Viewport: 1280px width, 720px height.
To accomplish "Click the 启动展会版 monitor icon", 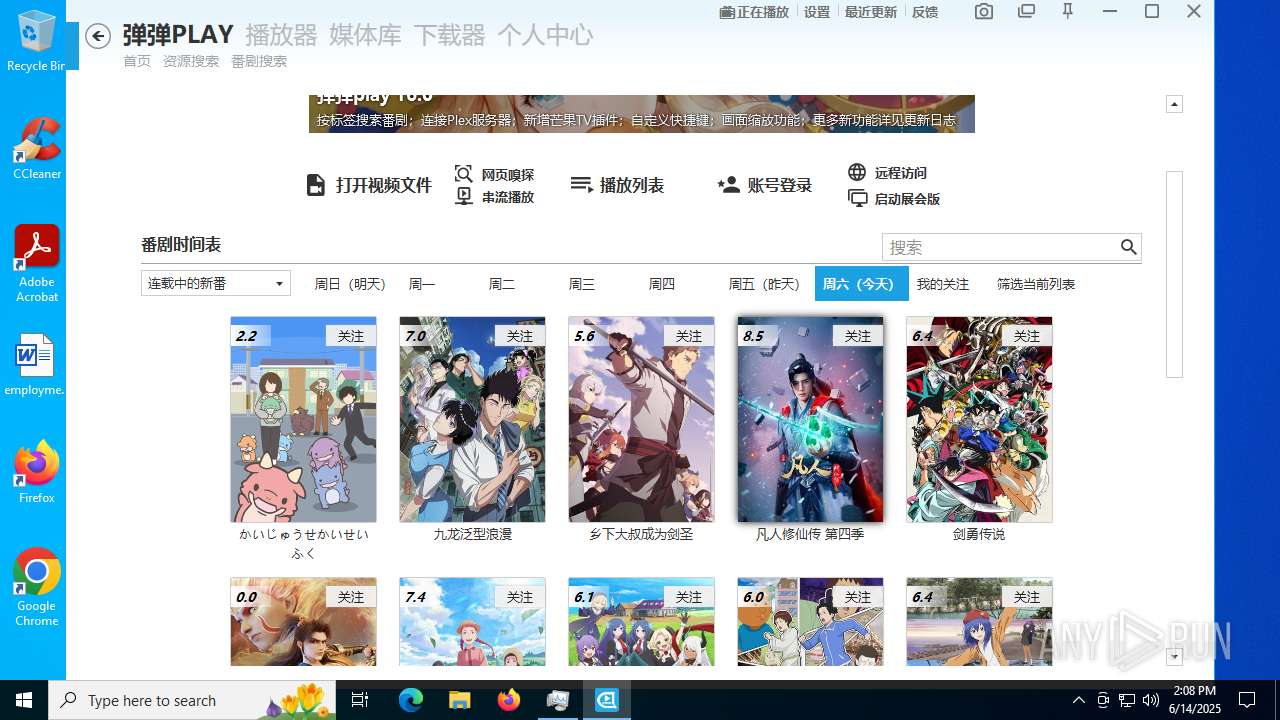I will tap(857, 198).
